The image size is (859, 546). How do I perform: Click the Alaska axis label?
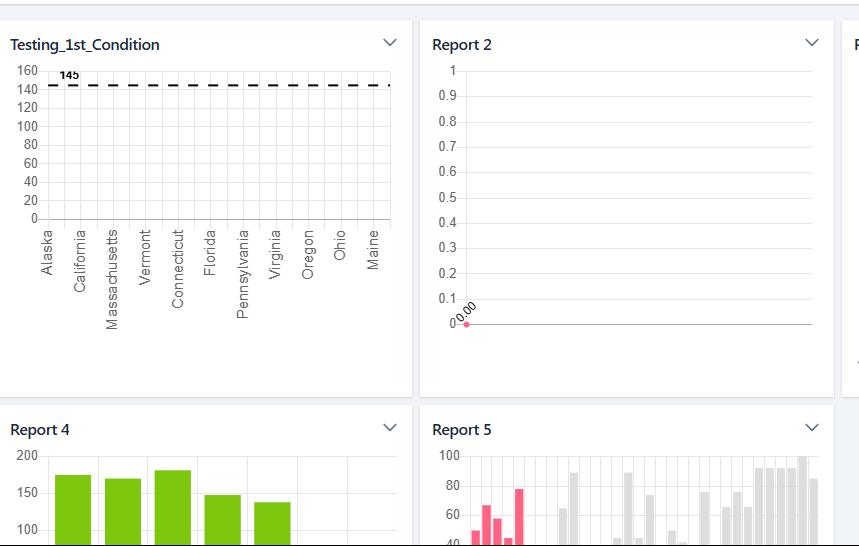[x=47, y=252]
